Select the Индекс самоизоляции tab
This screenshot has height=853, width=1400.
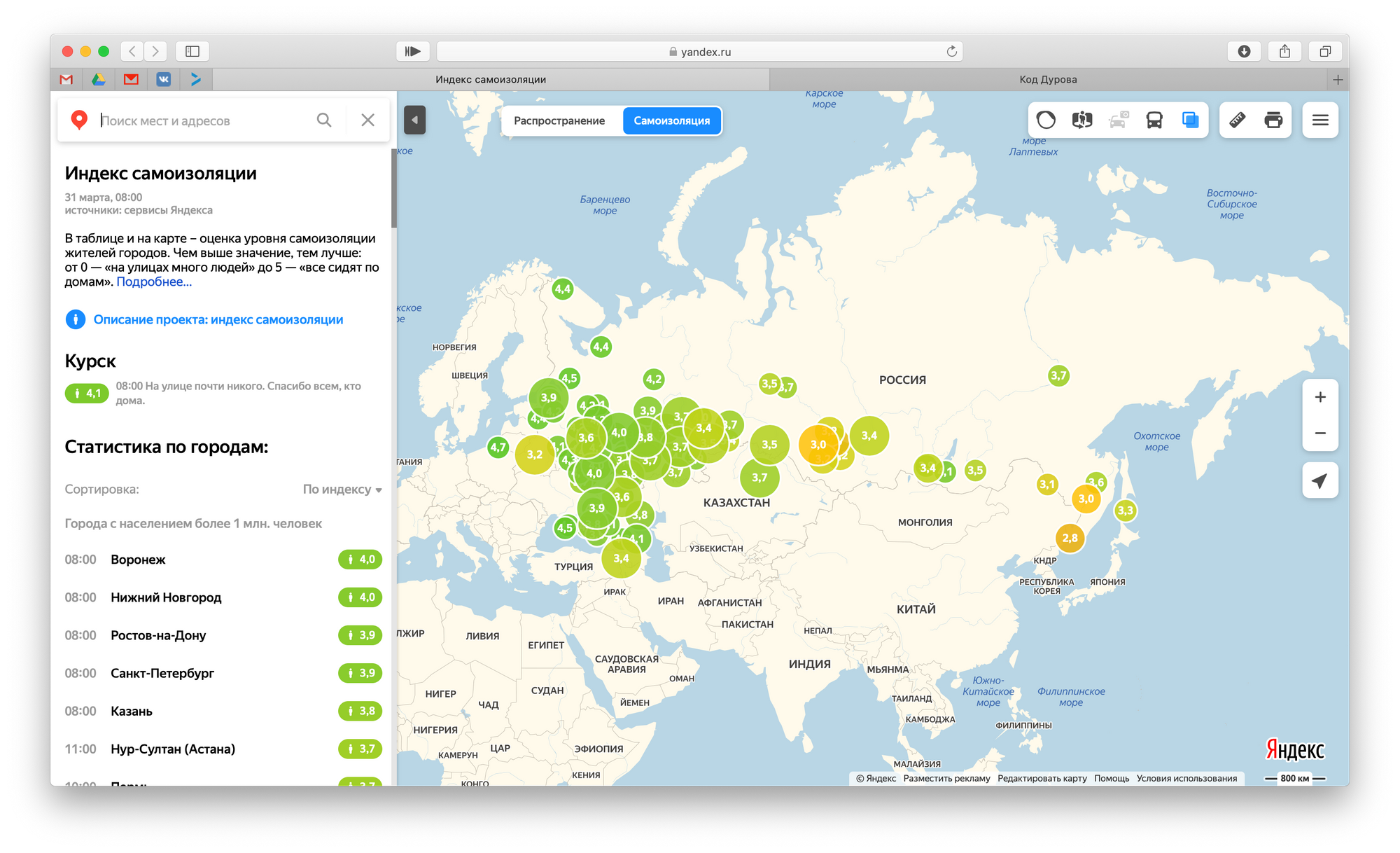[491, 80]
